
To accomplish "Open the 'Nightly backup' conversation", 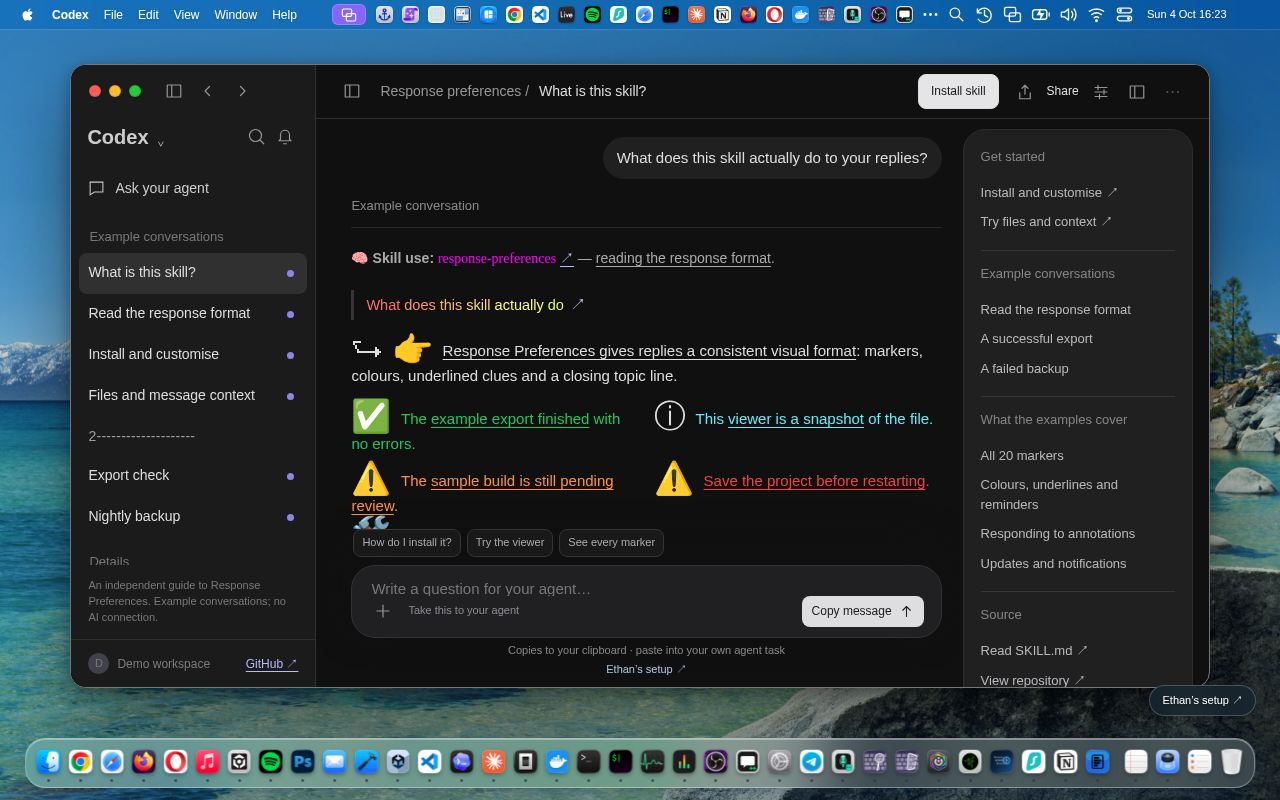I will click(x=193, y=516).
